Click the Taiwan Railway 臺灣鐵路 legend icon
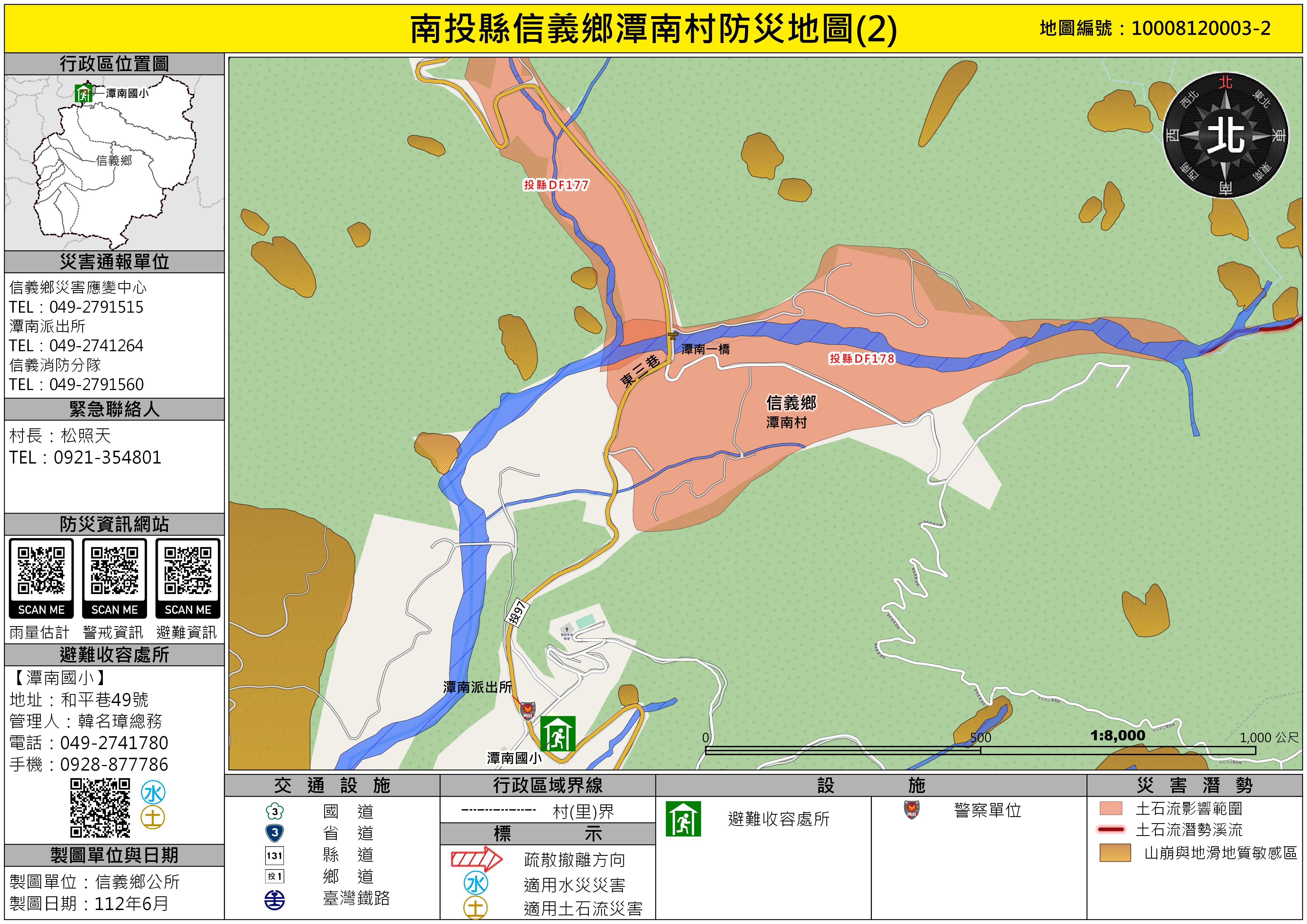This screenshot has height=924, width=1307. tap(274, 899)
